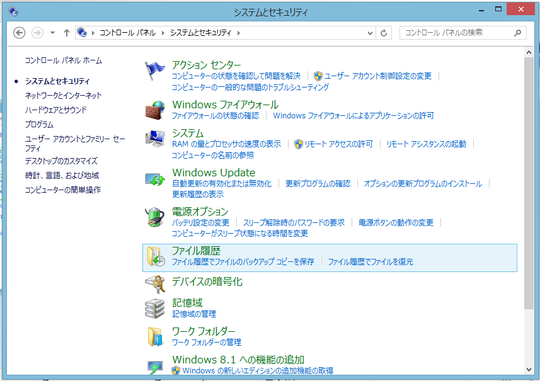This screenshot has width=540, height=381.
Task: Open コンピューターの名前の参照 link
Action: 213,155
